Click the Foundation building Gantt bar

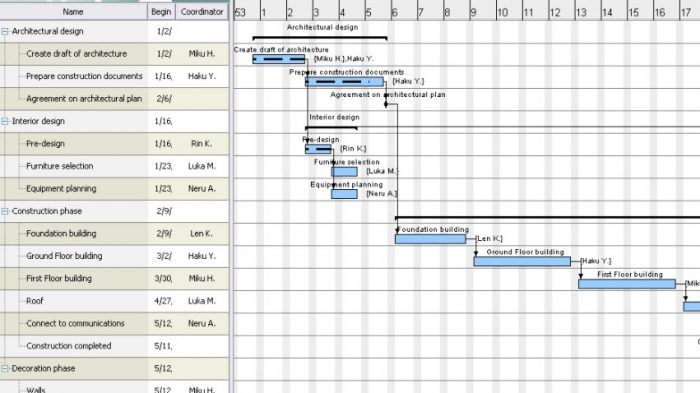tap(430, 239)
